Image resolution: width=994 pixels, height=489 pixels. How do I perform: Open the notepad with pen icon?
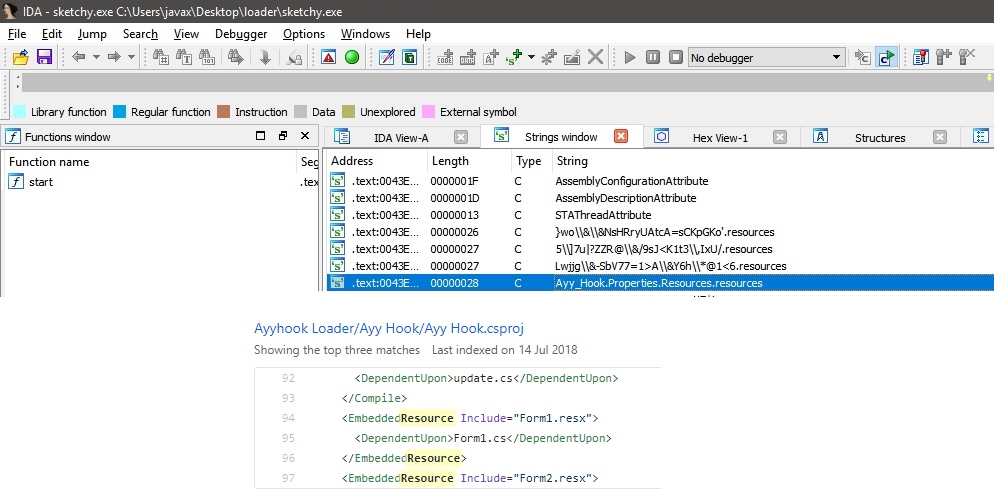(387, 58)
